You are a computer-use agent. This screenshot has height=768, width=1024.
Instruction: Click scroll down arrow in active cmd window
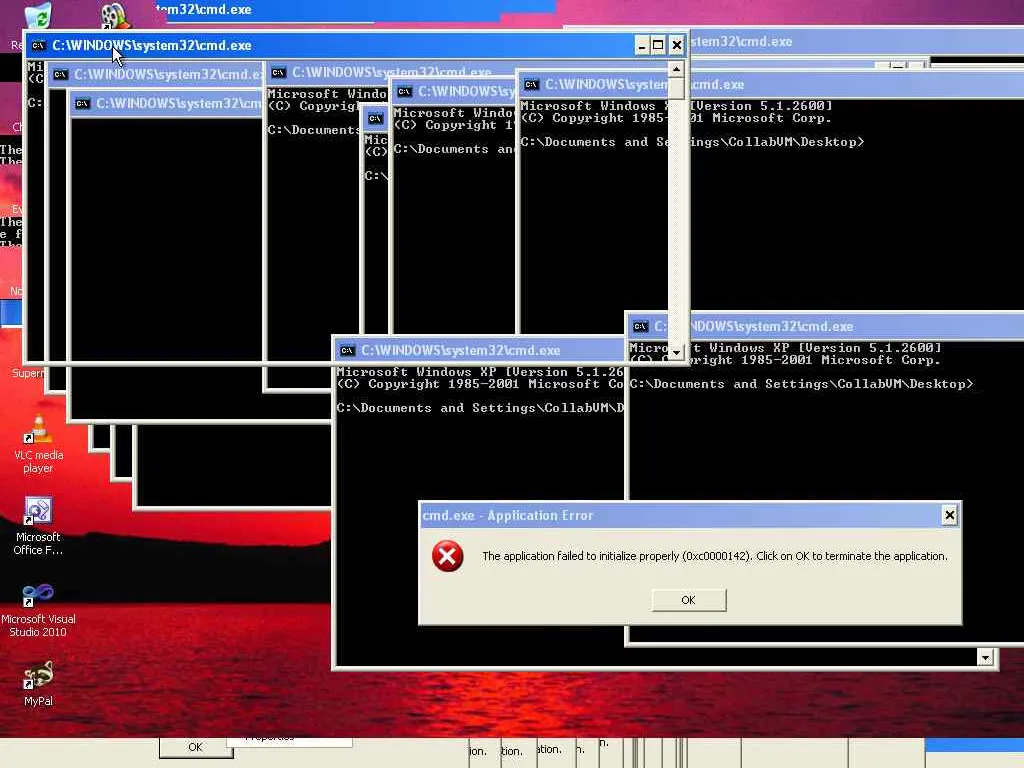pyautogui.click(x=676, y=352)
